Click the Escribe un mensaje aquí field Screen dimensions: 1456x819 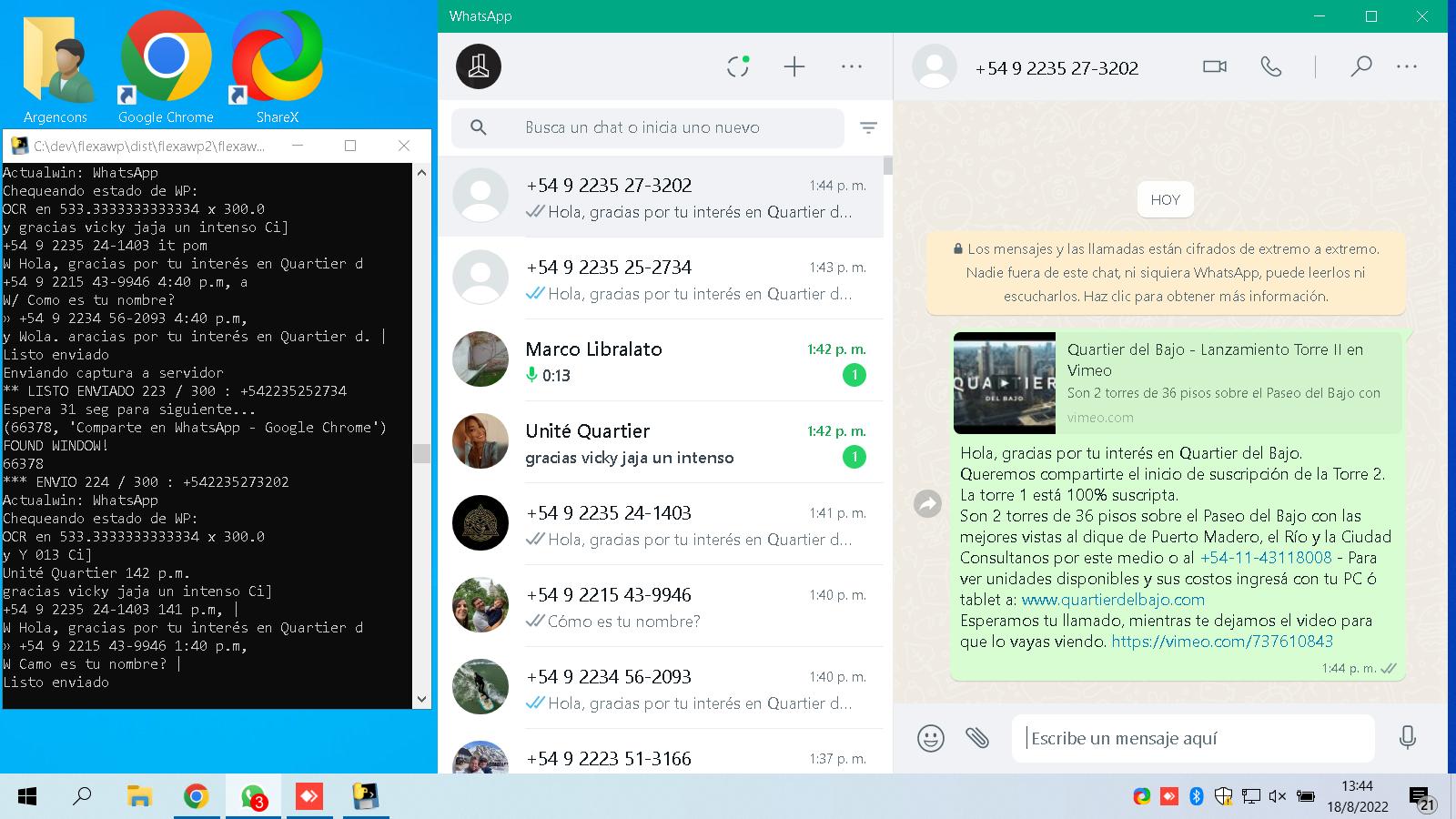click(x=1193, y=738)
